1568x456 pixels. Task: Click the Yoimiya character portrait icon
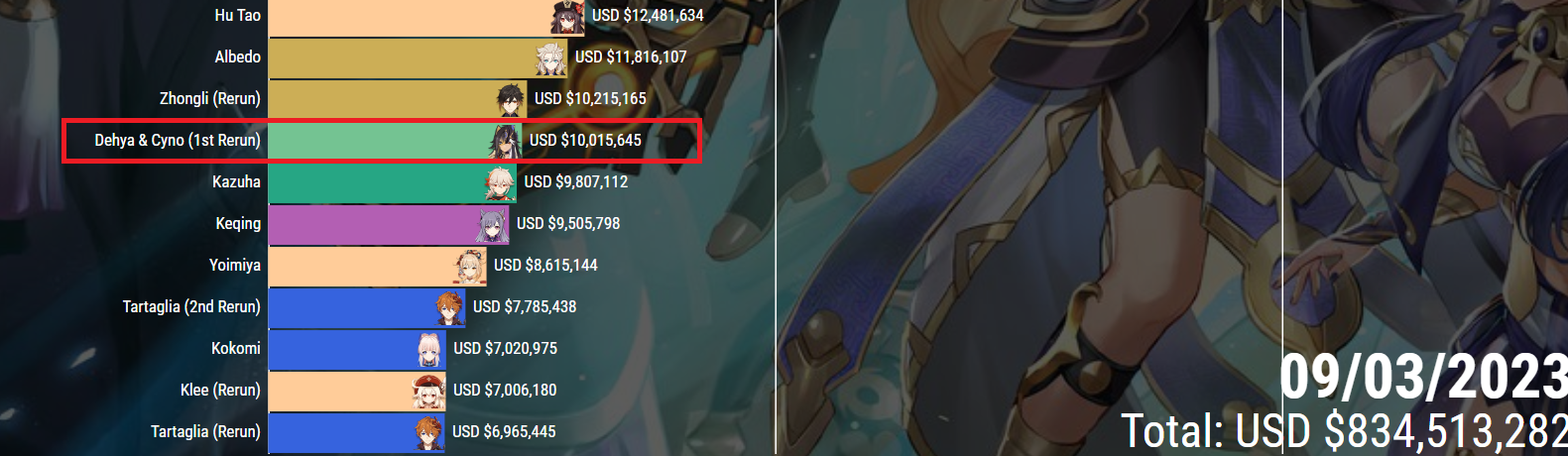coord(470,267)
